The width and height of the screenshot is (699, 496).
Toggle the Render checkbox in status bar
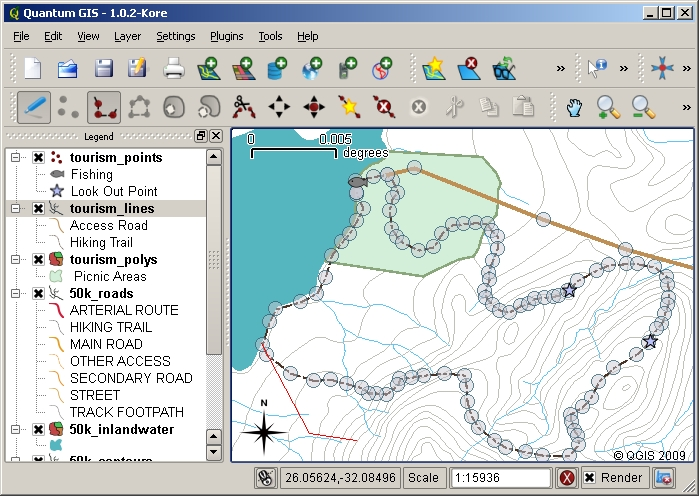tap(590, 478)
